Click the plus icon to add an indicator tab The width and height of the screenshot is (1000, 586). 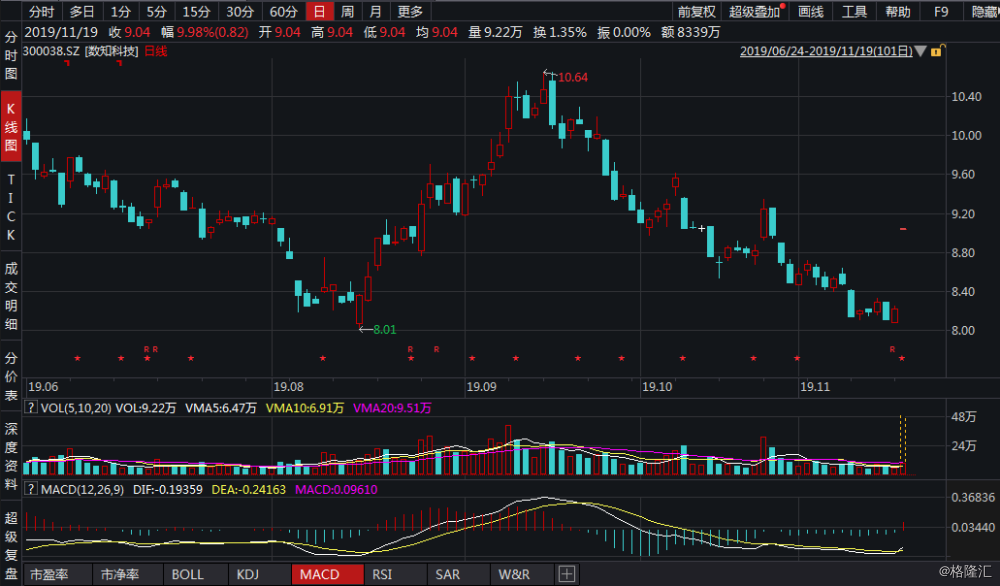point(566,574)
